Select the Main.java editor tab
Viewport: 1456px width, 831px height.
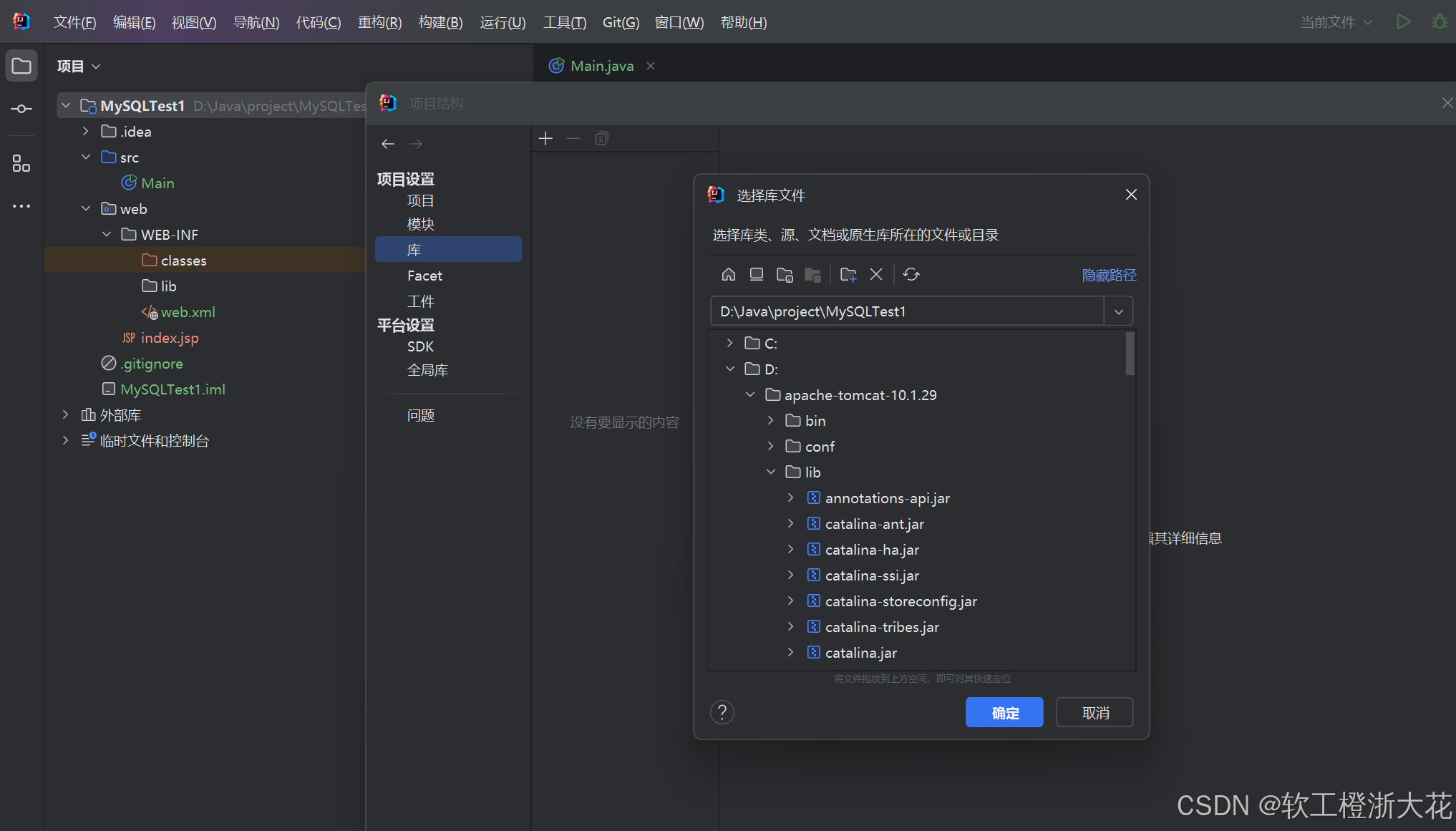pos(601,66)
